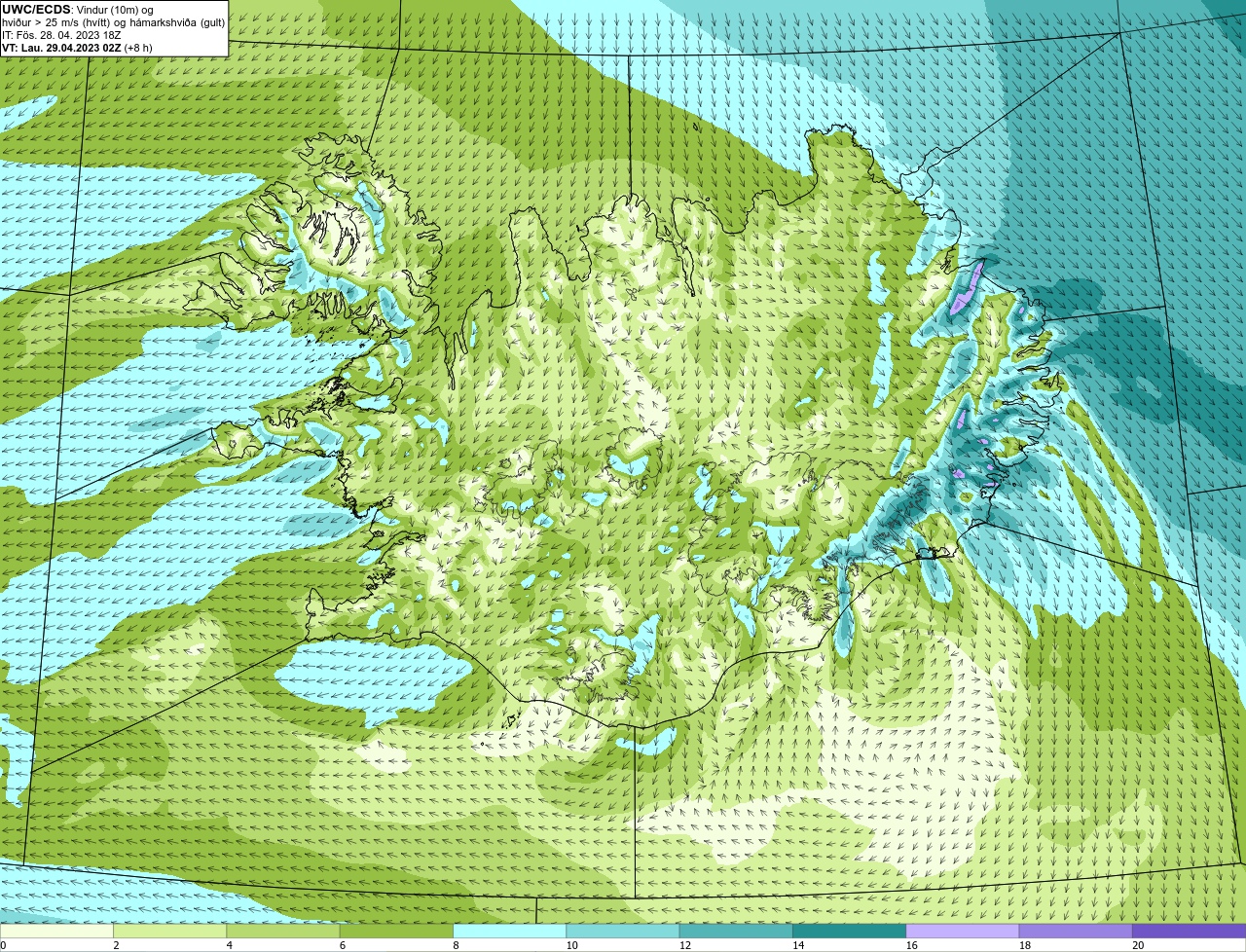Click the 8–10 m/s light cyan legend swatch
This screenshot has width=1246, height=952.
[509, 932]
